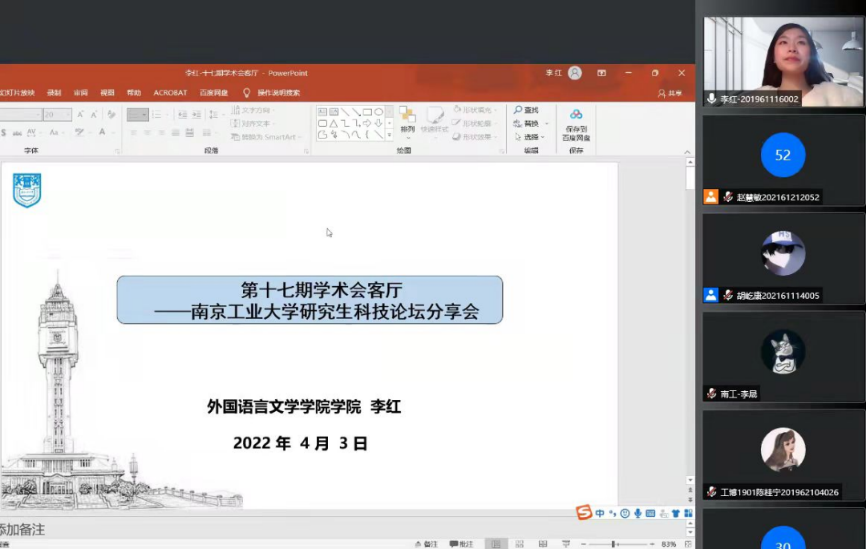Image resolution: width=866 pixels, height=549 pixels.
Task: Open 形状轮廓 shape outline dropdown
Action: click(x=475, y=123)
